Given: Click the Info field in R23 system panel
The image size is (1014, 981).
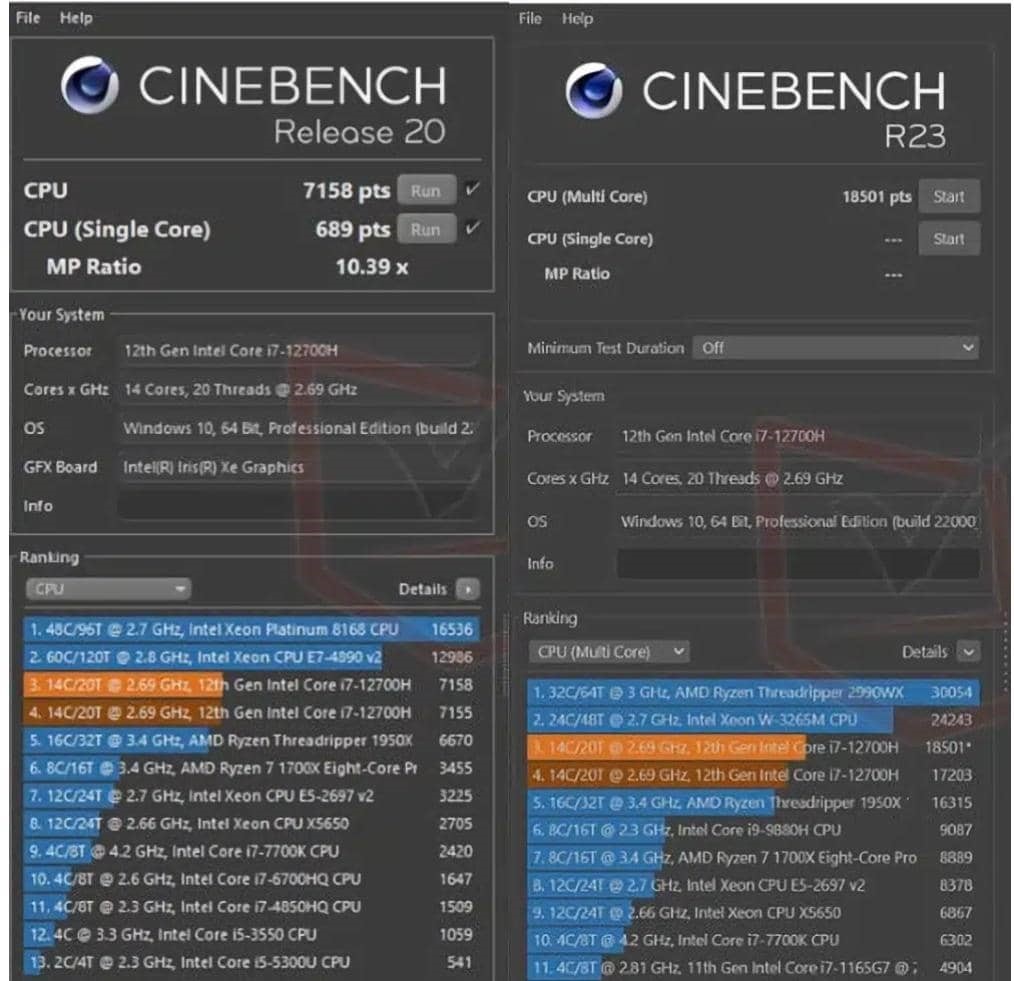Looking at the screenshot, I should pyautogui.click(x=798, y=563).
